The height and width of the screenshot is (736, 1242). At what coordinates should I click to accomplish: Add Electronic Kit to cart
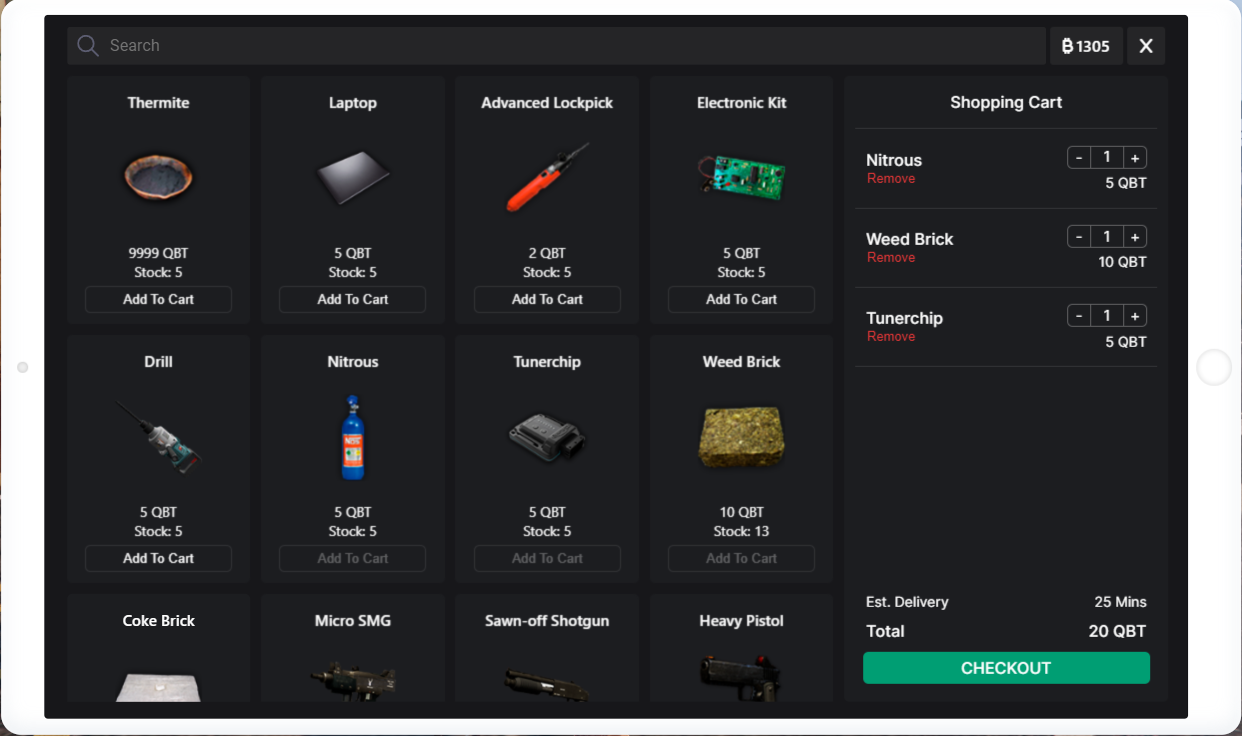[741, 299]
